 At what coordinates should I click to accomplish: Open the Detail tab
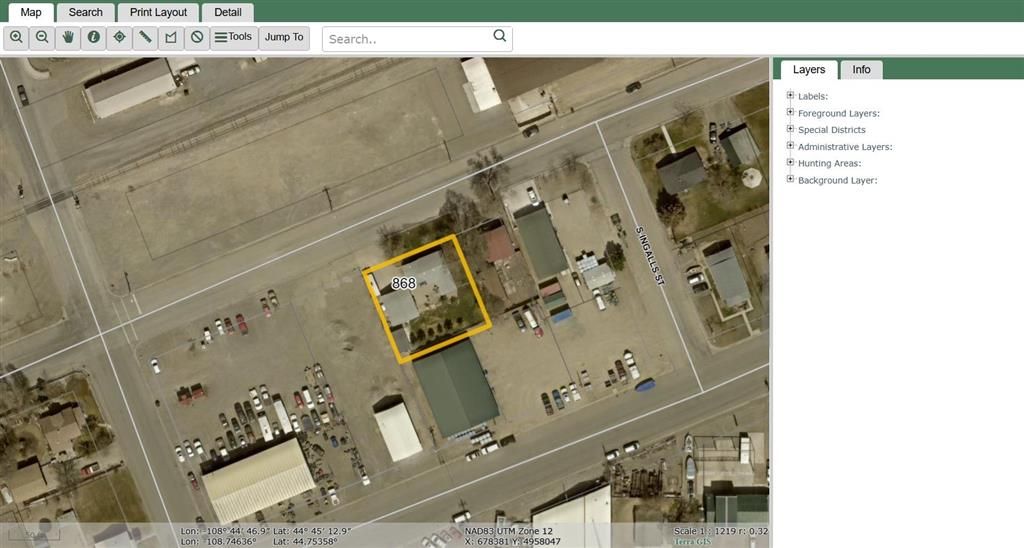tap(228, 12)
